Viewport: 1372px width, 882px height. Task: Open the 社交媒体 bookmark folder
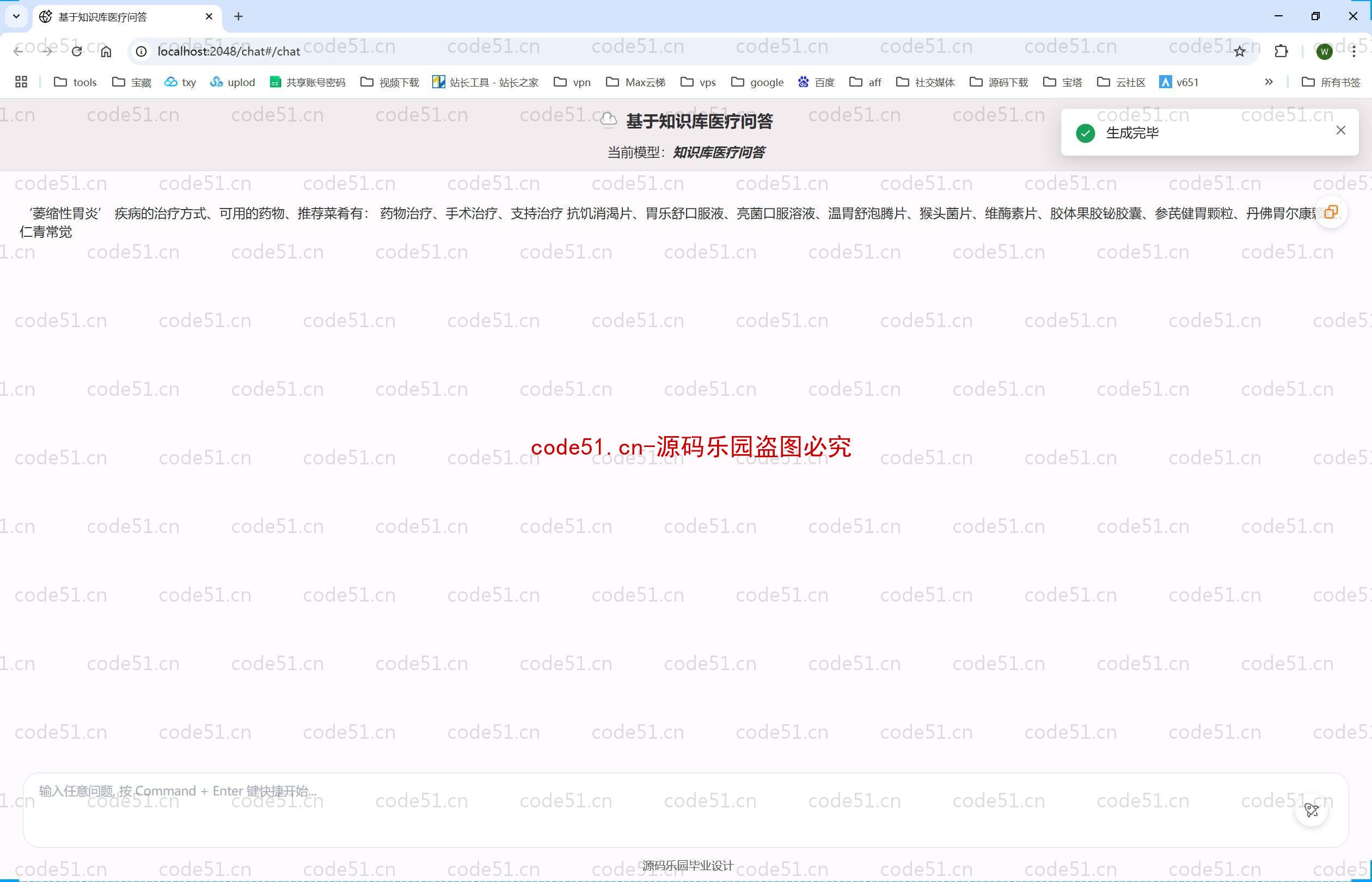[926, 82]
